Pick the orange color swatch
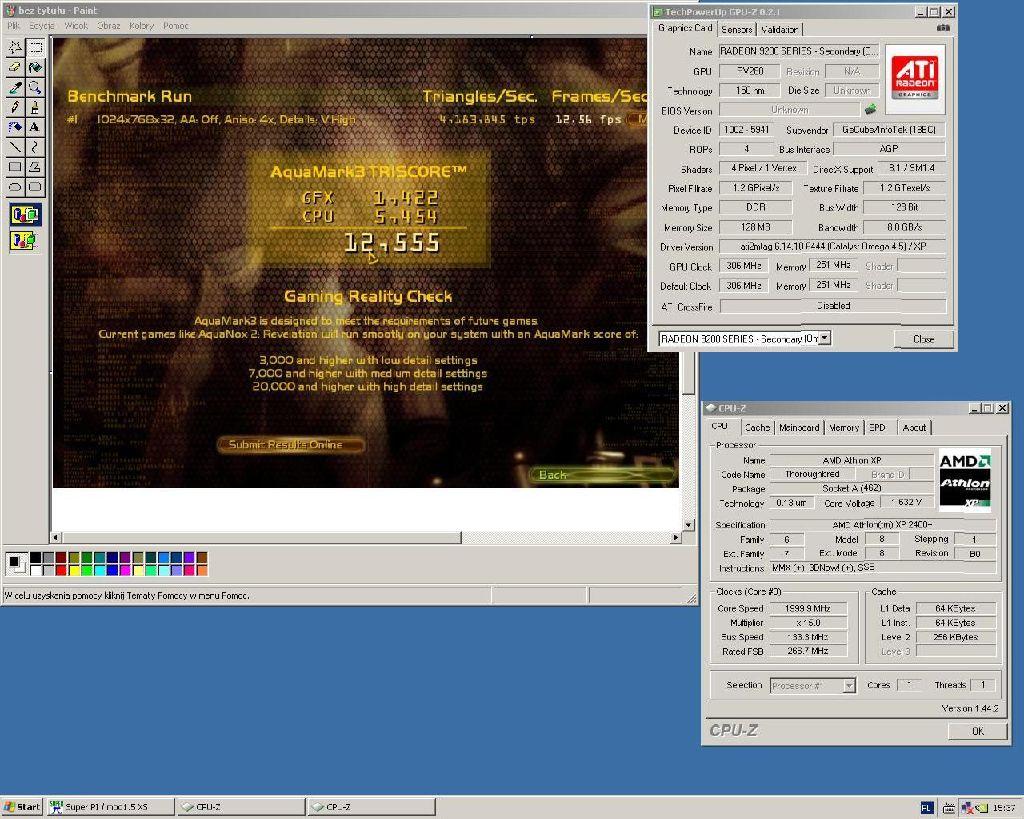This screenshot has width=1024, height=819. (x=202, y=570)
